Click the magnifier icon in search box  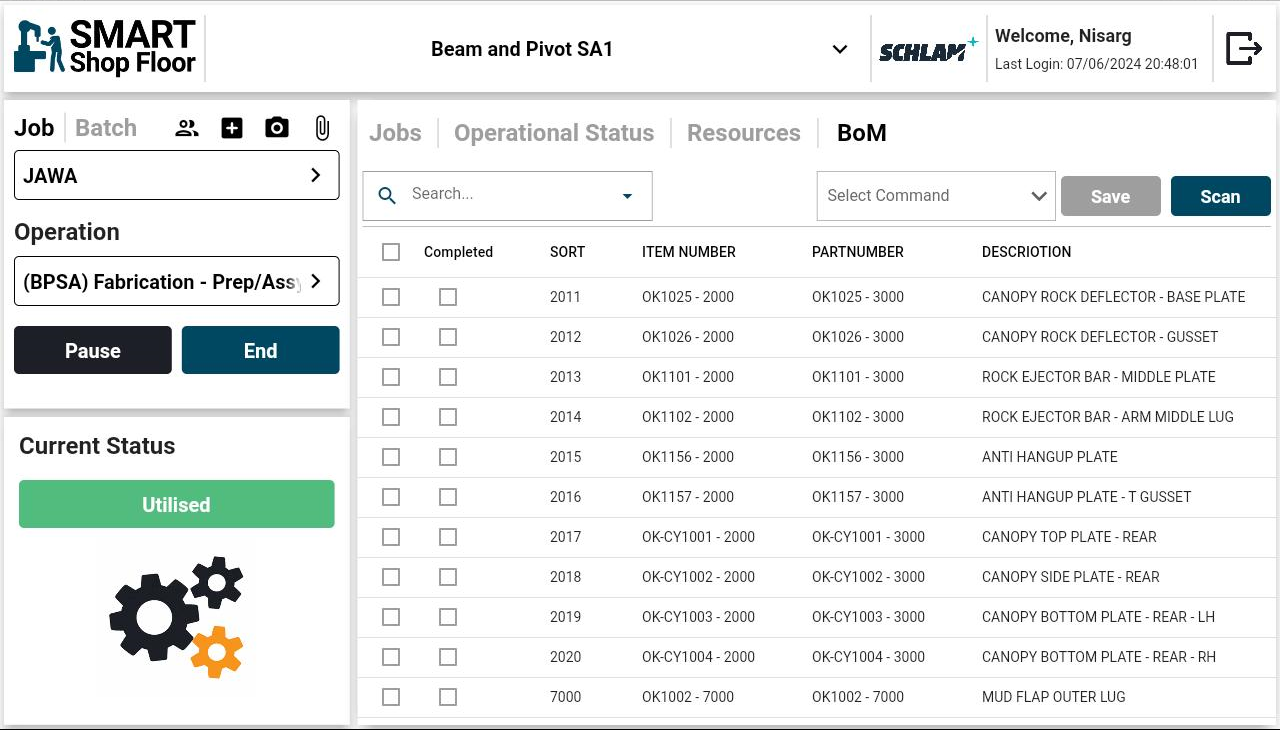pos(387,196)
